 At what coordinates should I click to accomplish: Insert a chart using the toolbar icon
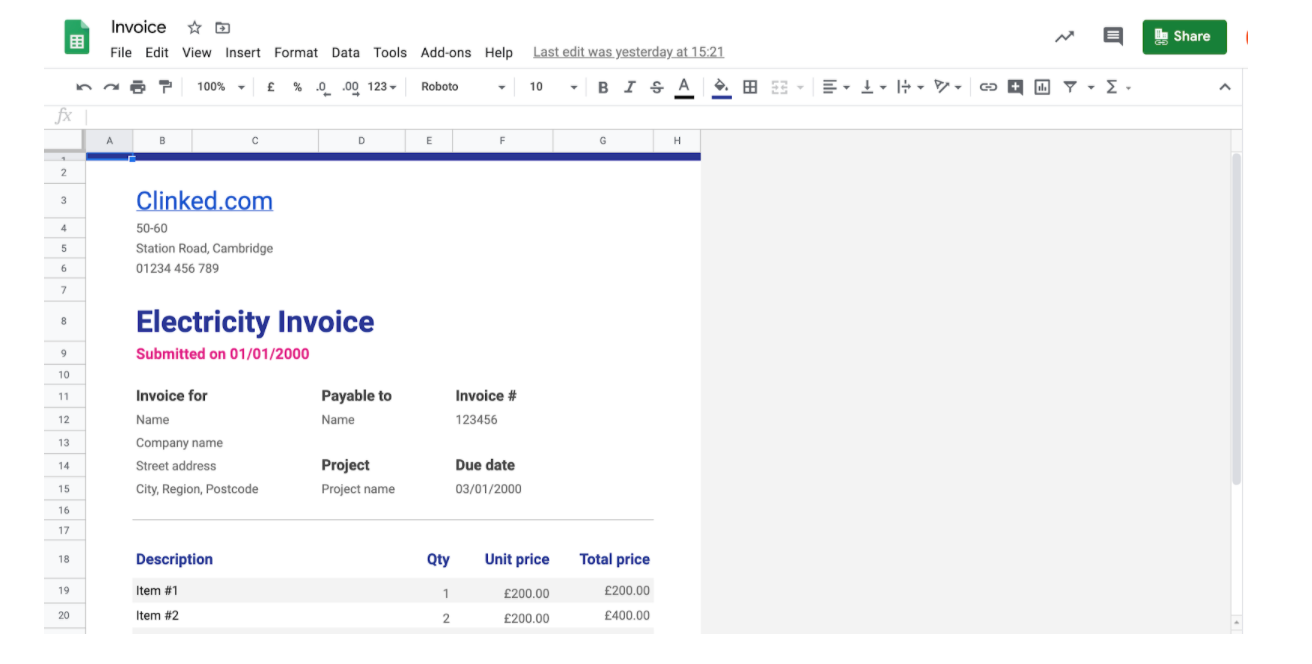tap(1042, 87)
